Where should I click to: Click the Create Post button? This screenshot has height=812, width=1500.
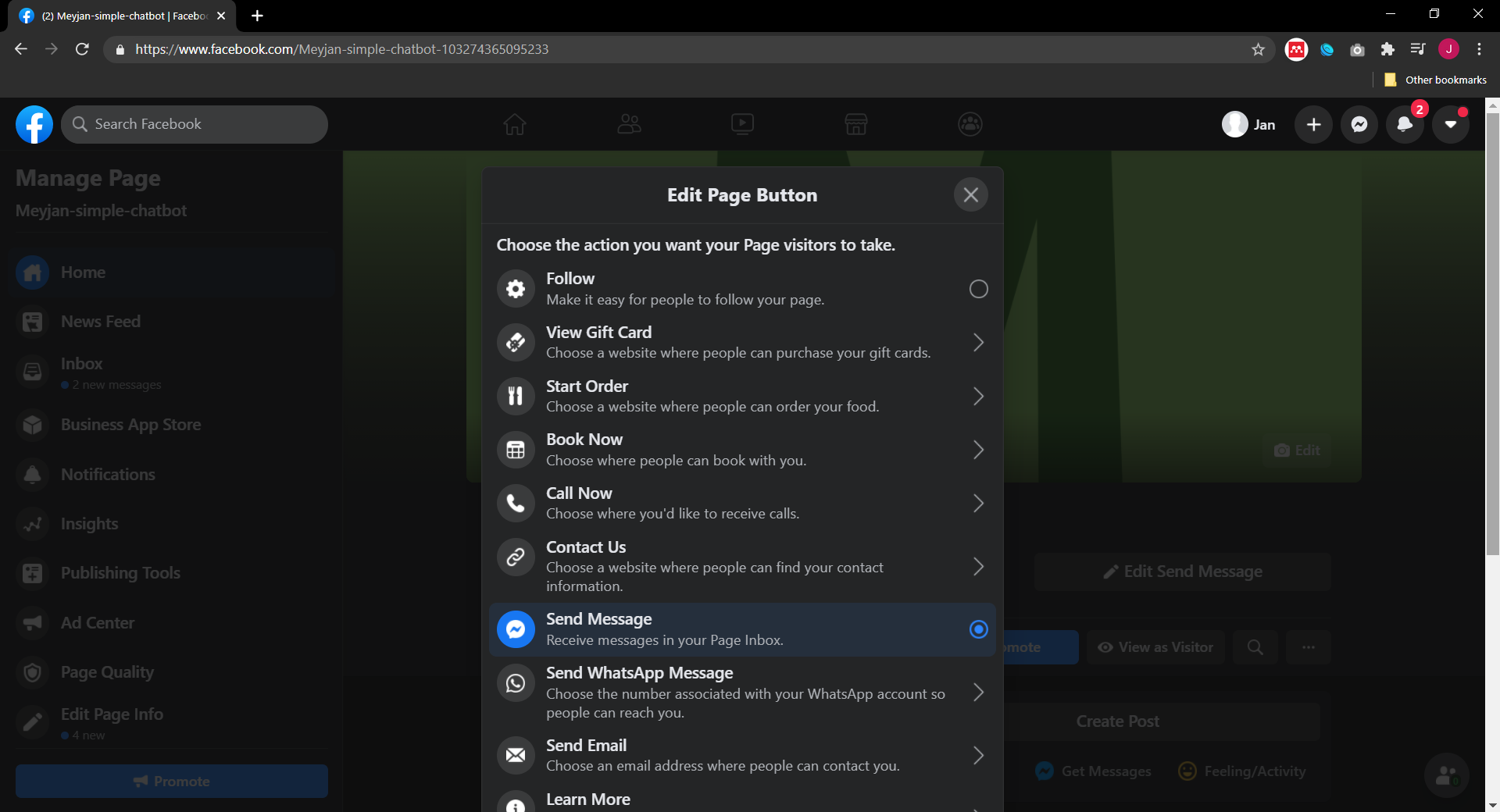point(1118,721)
